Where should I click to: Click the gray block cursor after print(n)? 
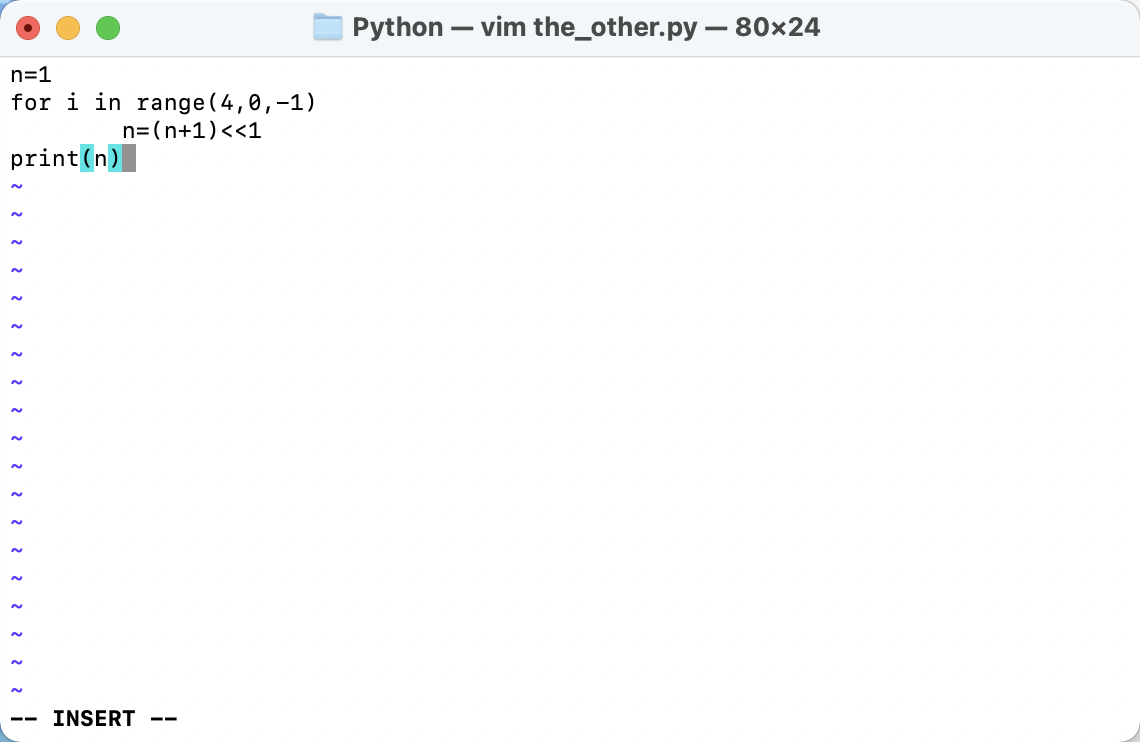click(129, 158)
